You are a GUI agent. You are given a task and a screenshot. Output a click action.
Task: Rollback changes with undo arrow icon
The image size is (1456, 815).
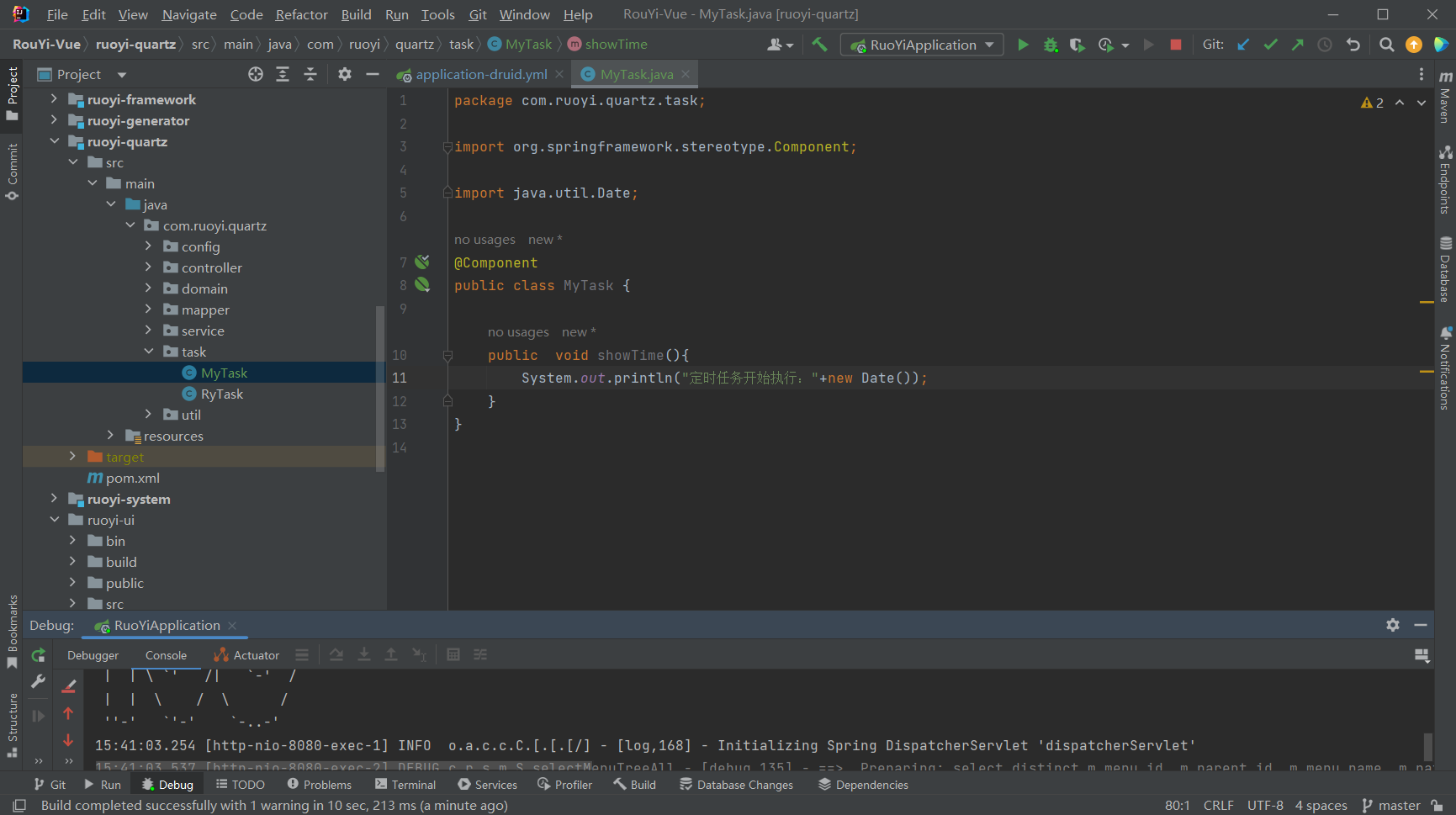[x=1353, y=45]
